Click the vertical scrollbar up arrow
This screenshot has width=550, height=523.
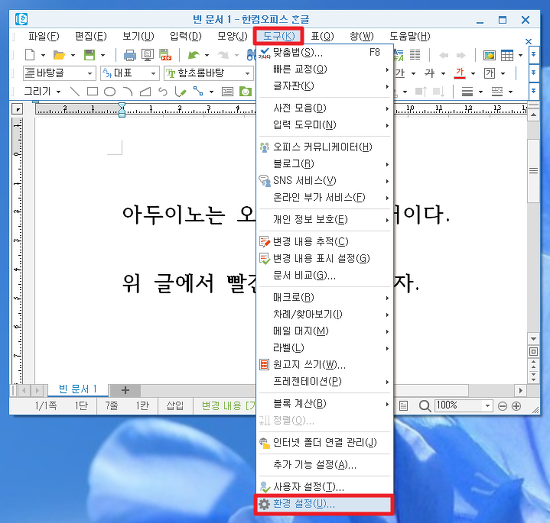coord(534,115)
